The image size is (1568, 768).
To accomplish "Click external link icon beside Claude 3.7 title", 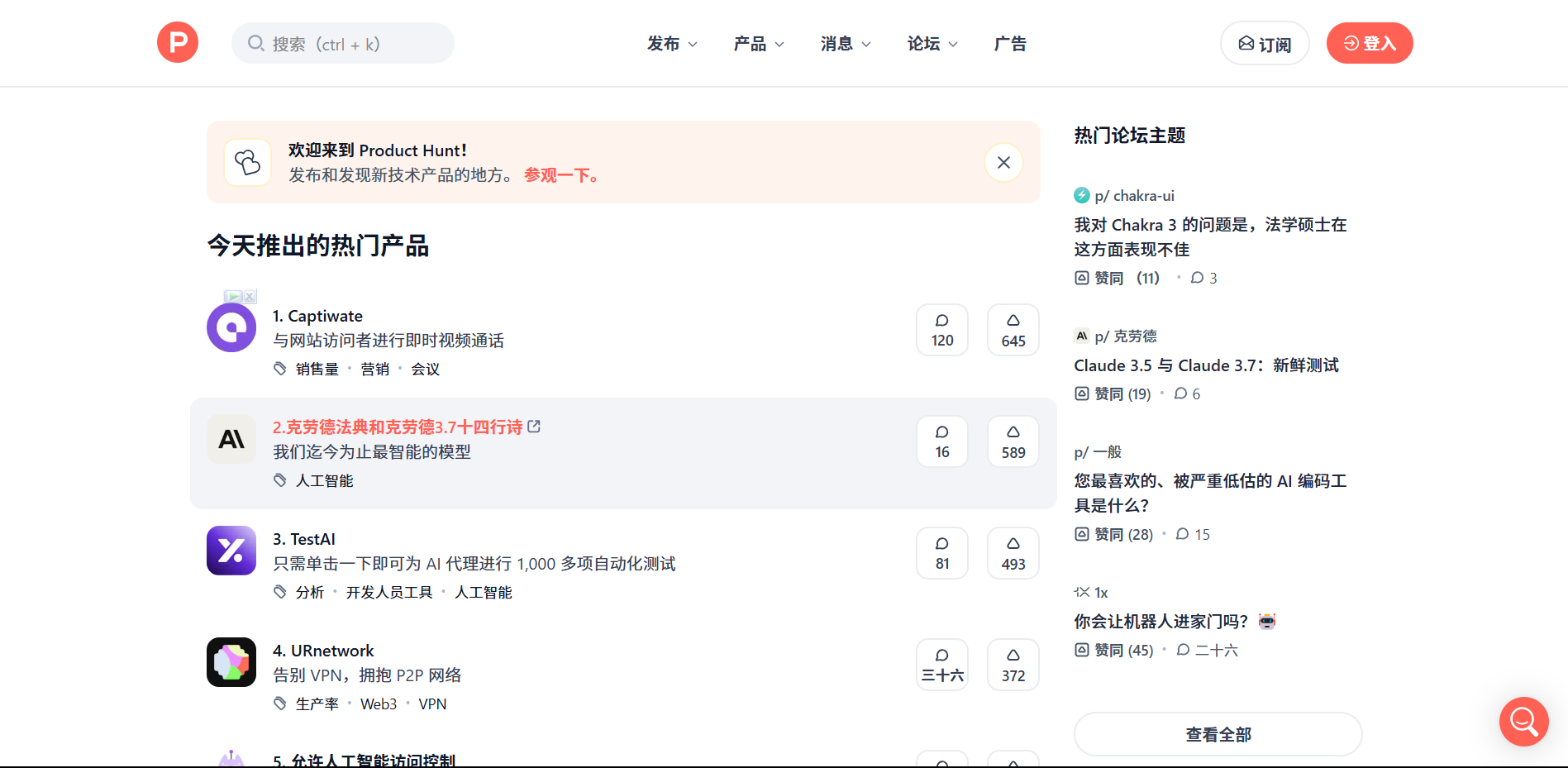I will click(x=534, y=427).
